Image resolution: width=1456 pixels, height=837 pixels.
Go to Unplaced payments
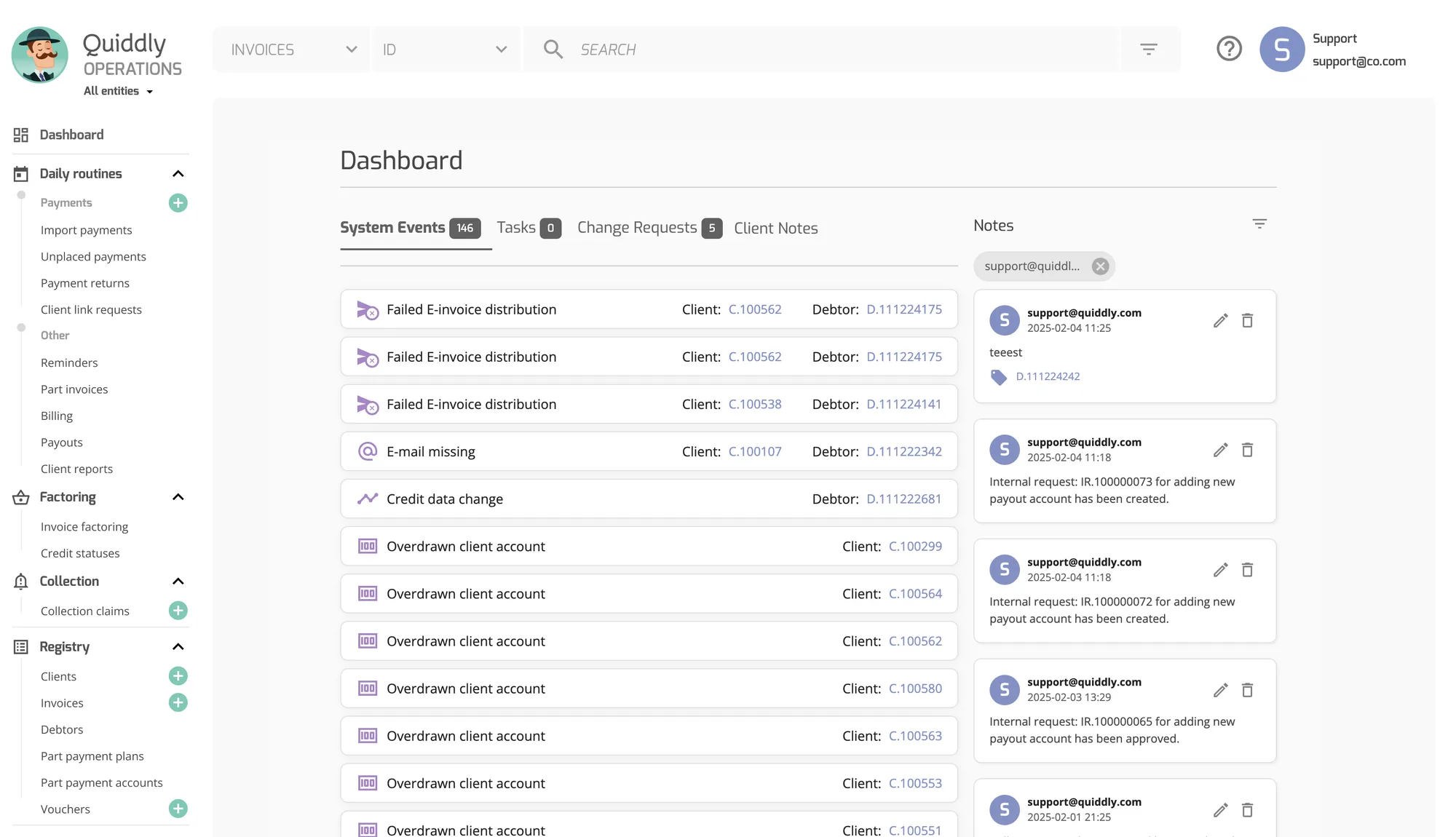[93, 256]
